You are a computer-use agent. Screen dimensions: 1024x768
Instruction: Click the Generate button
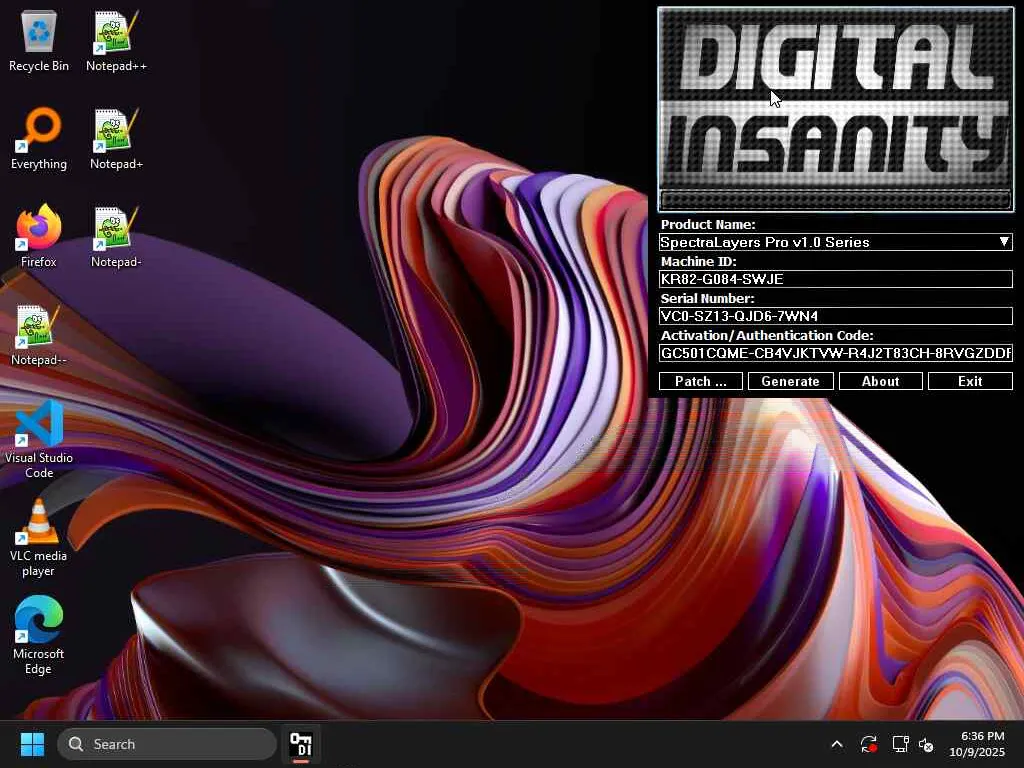[790, 381]
